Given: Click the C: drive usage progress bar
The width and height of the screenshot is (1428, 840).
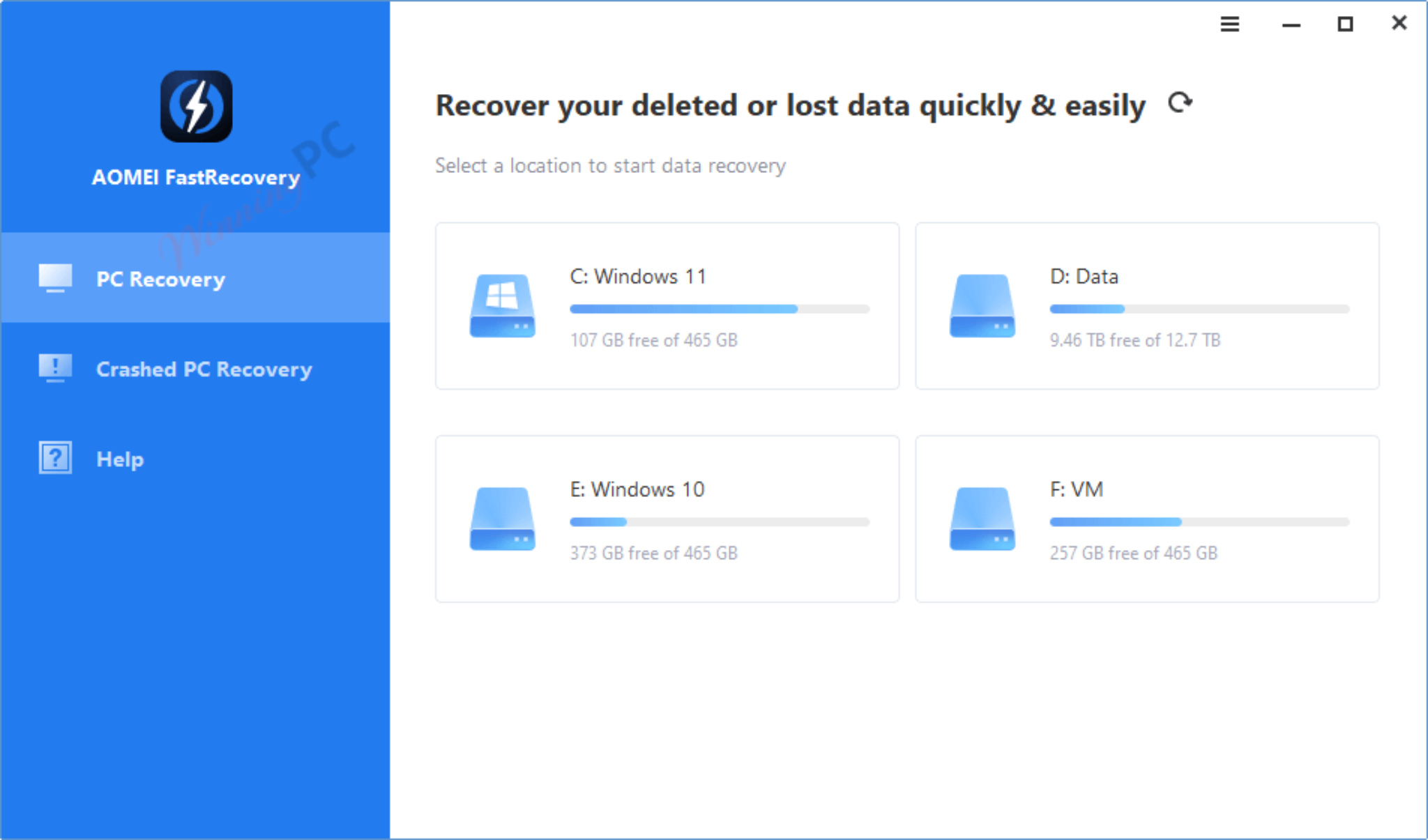Looking at the screenshot, I should tap(718, 309).
